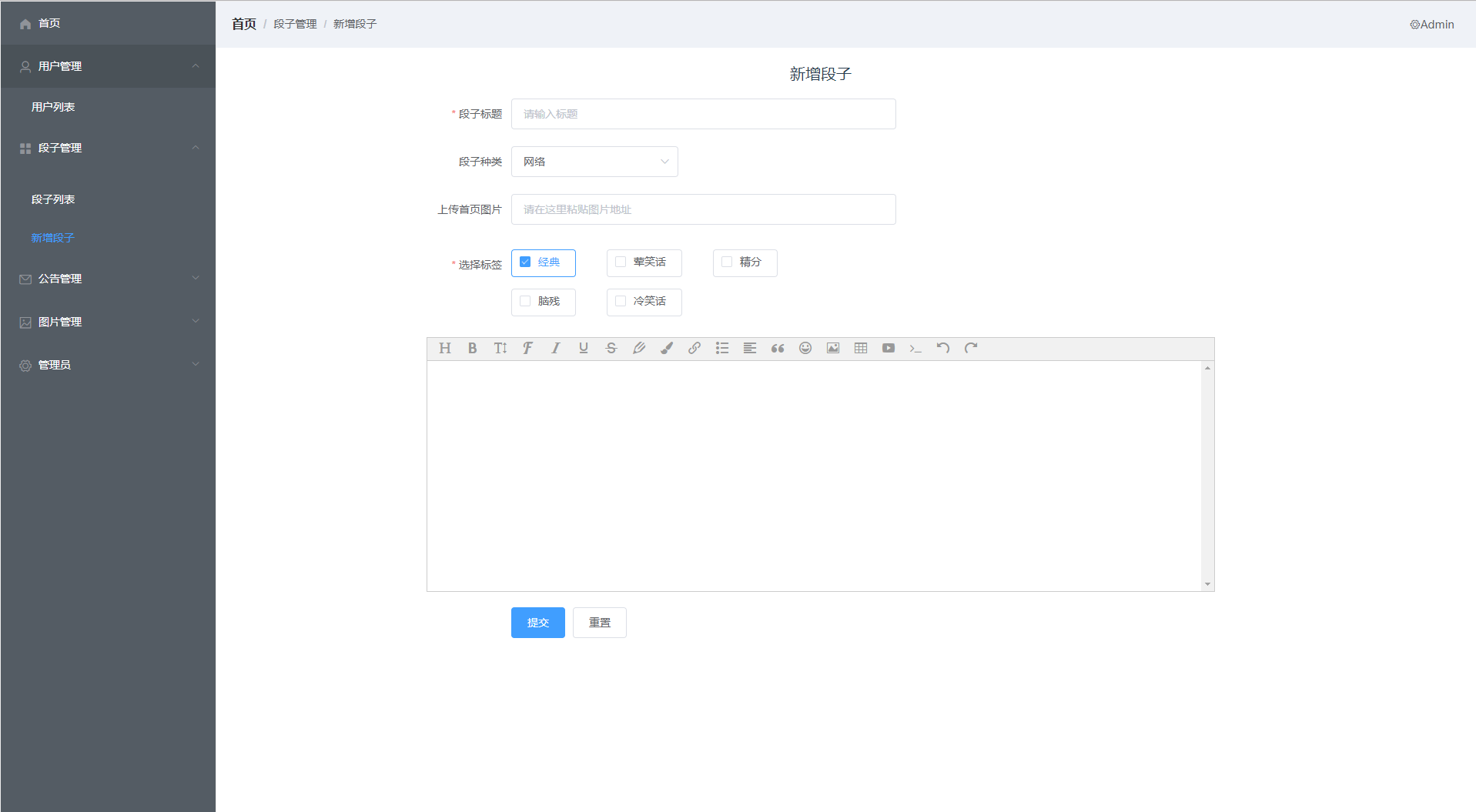Focus the 上传首页图片 address field

704,209
